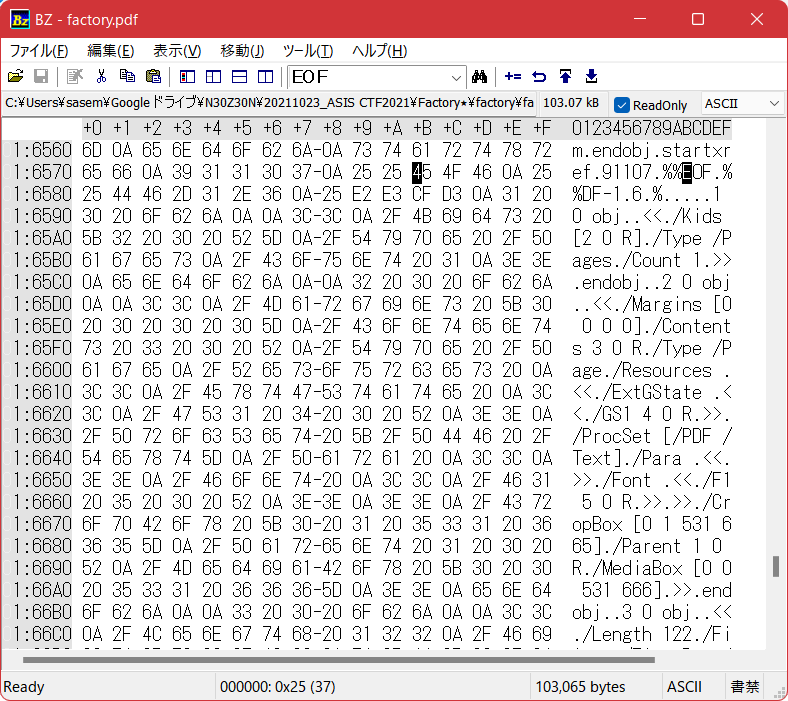
Task: Open the ファイル(F) menu
Action: (x=39, y=51)
